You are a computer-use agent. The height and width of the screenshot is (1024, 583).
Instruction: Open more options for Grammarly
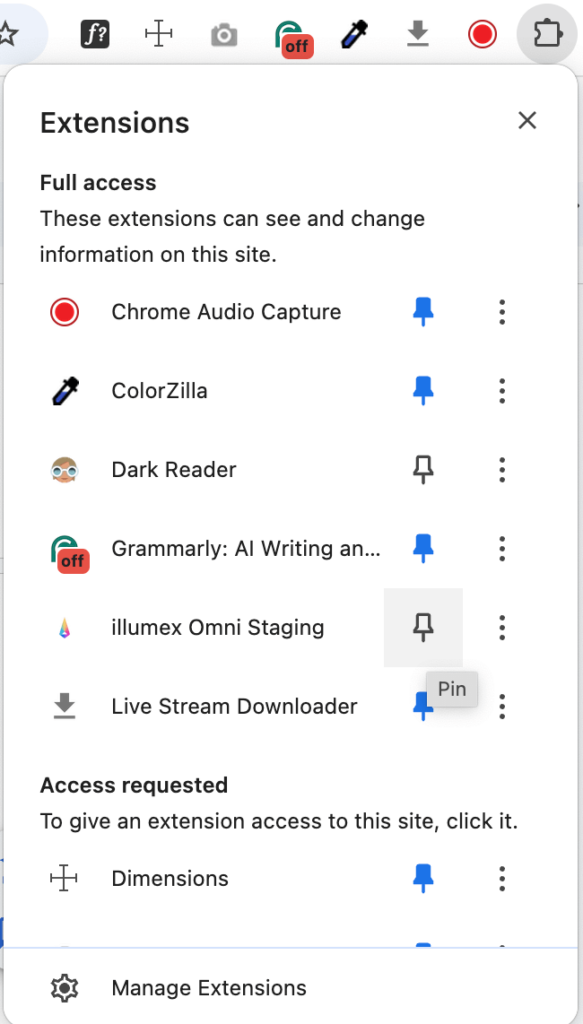pyautogui.click(x=501, y=549)
